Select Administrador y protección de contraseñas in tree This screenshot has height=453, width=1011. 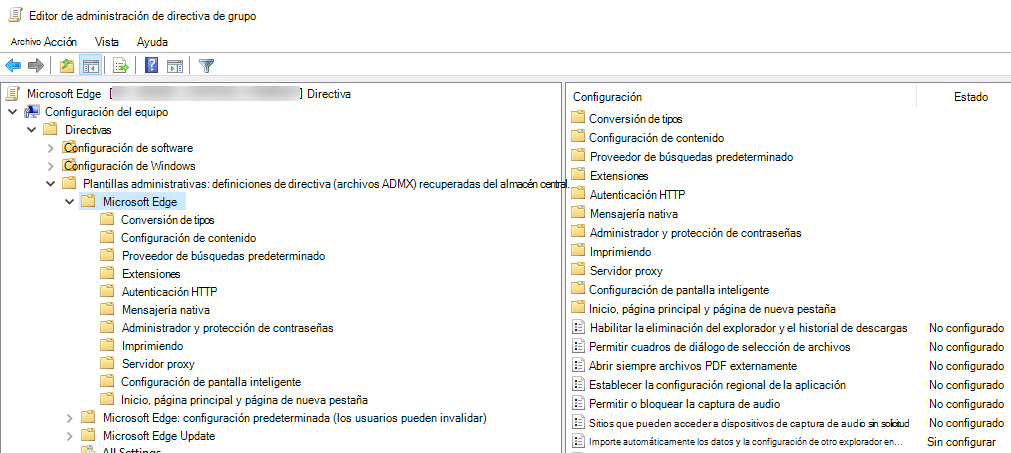(227, 328)
